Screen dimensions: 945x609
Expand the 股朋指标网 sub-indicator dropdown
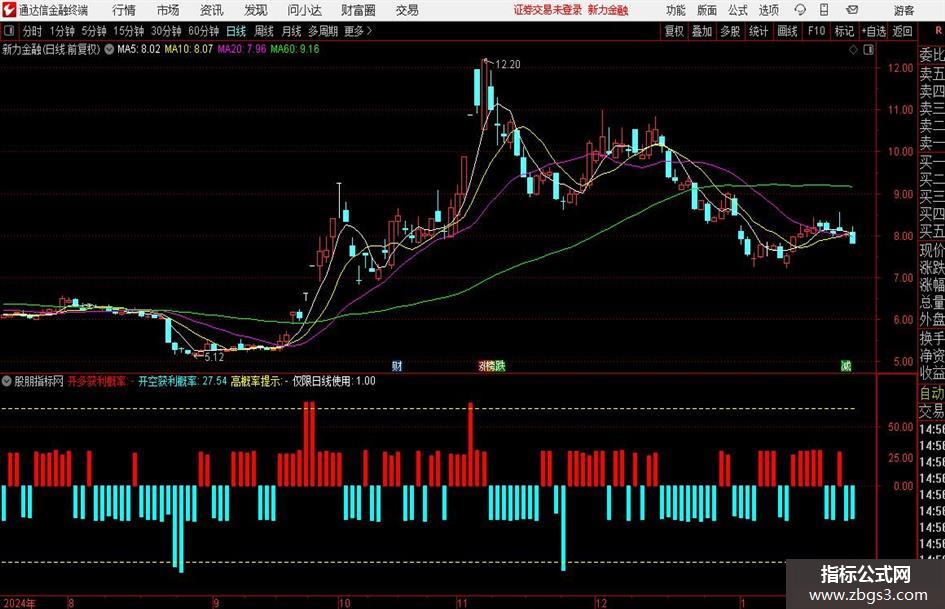point(7,381)
